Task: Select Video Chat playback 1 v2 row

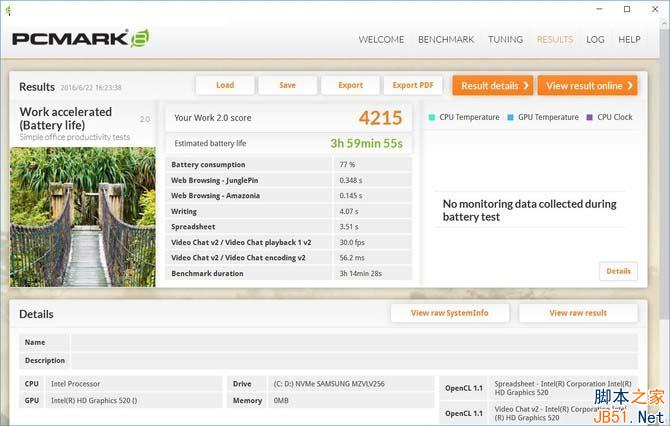Action: coord(289,242)
